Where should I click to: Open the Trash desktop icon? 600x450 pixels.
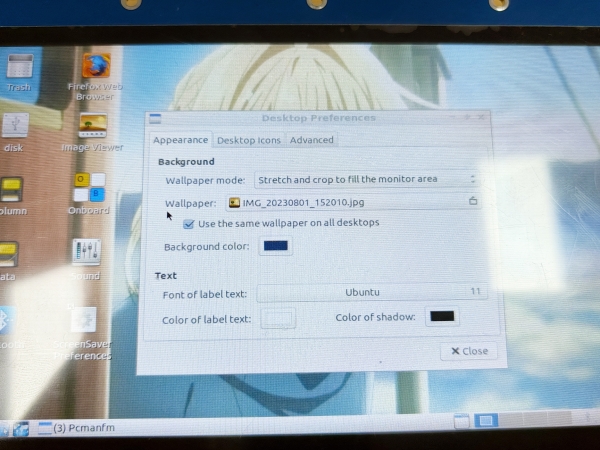tap(19, 67)
